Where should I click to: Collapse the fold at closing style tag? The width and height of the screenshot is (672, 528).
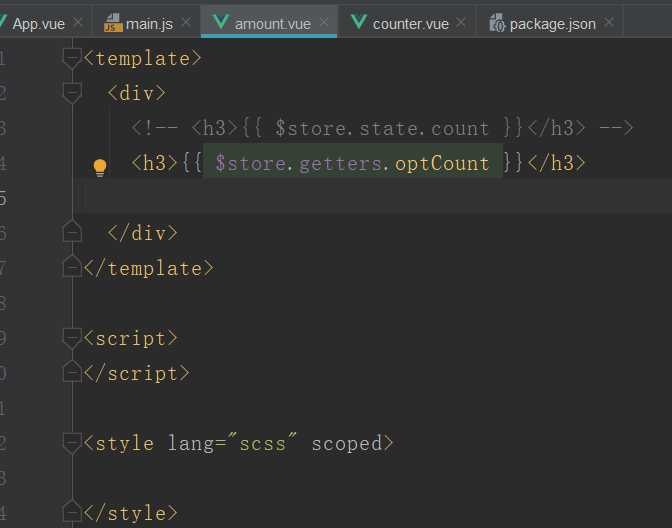click(x=72, y=511)
